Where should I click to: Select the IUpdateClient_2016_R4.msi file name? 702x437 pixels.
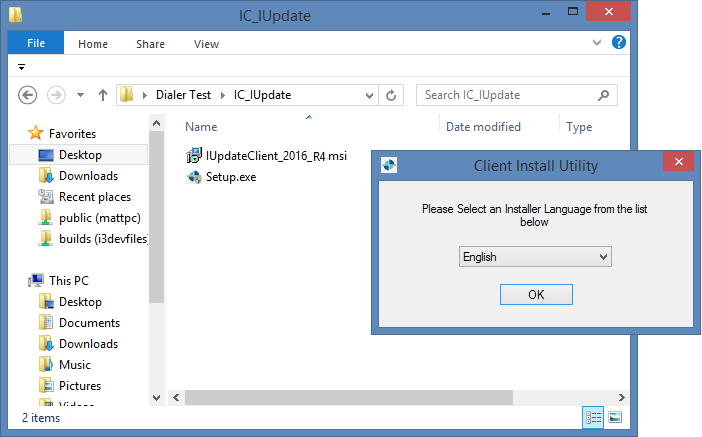point(276,156)
